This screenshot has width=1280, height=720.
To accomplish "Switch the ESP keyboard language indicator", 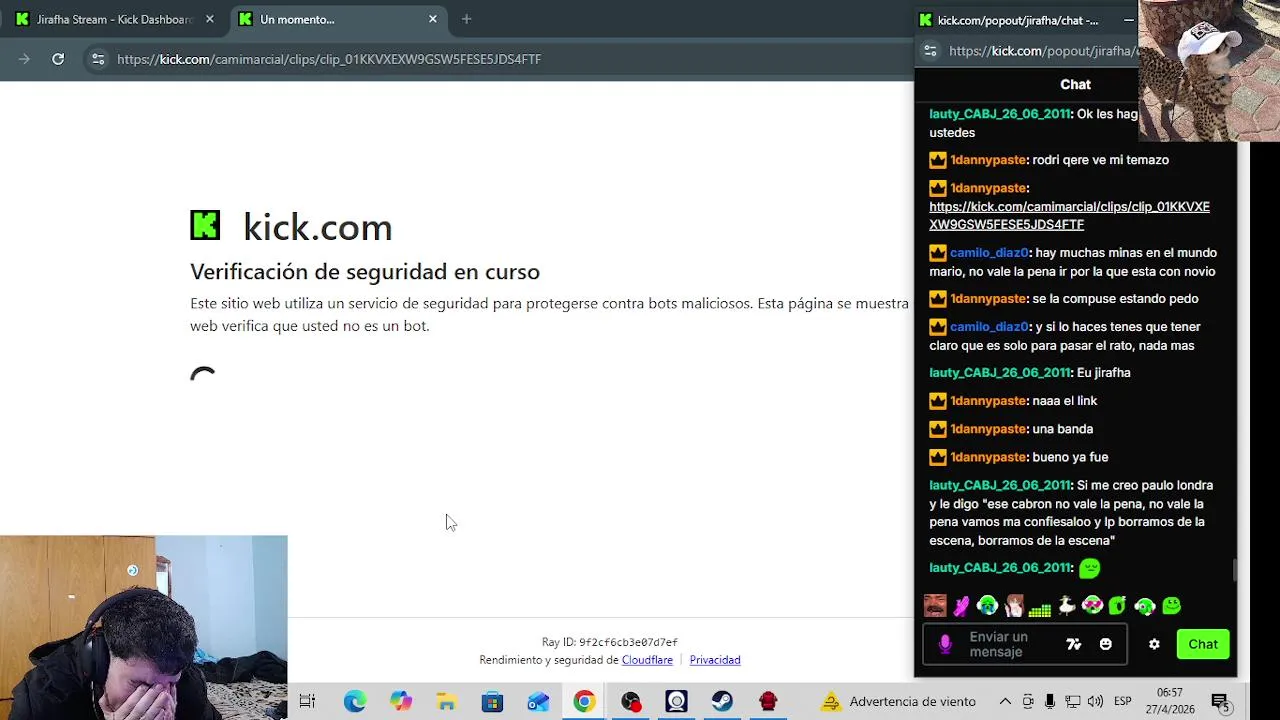I will tap(1123, 701).
